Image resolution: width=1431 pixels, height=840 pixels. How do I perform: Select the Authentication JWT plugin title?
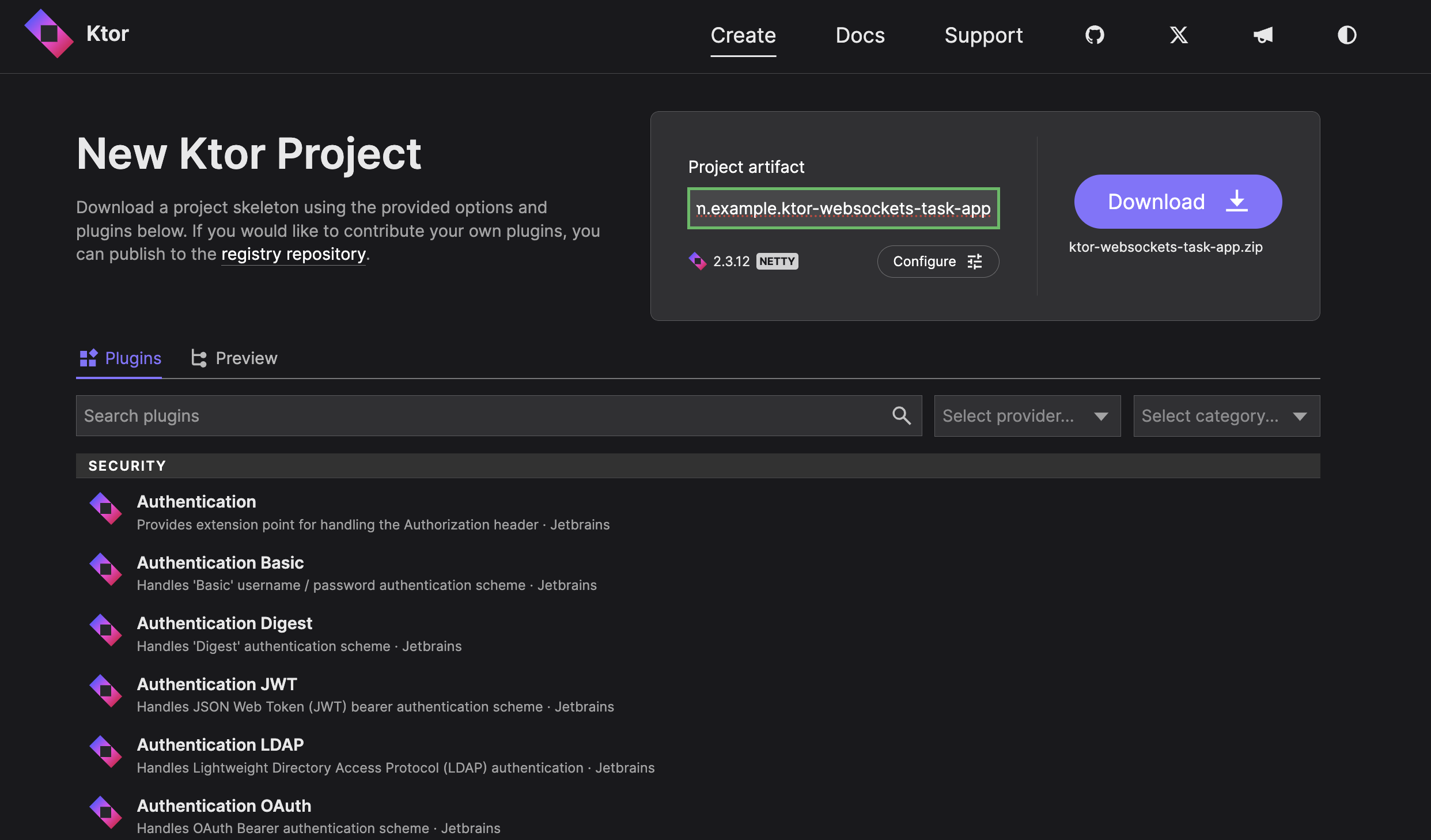pos(217,684)
